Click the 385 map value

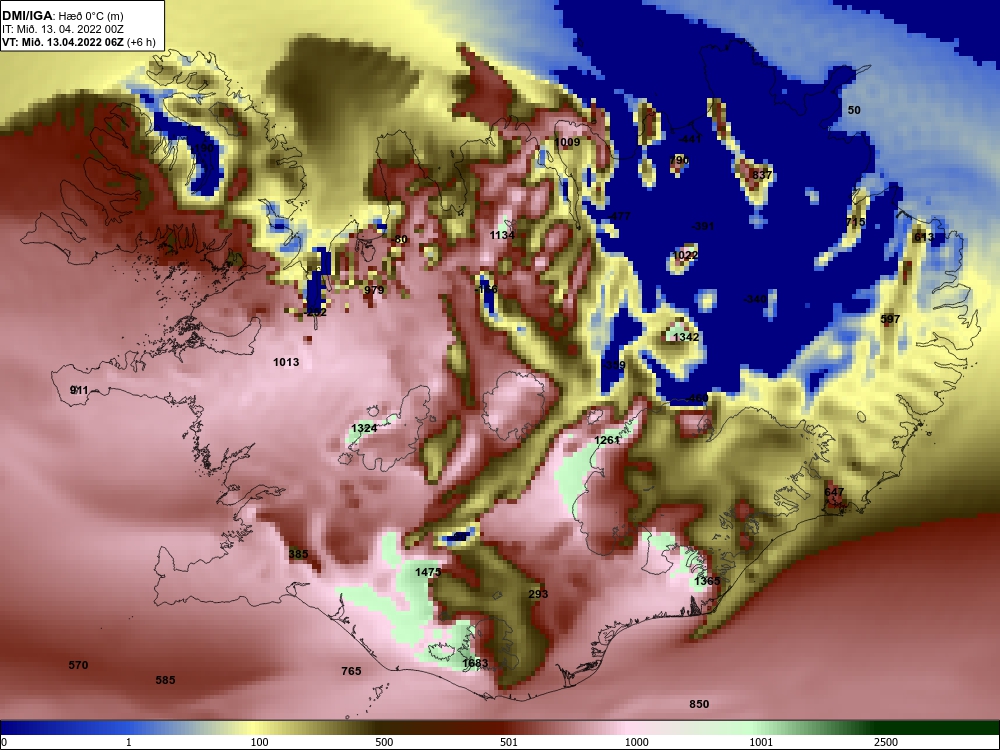[298, 554]
